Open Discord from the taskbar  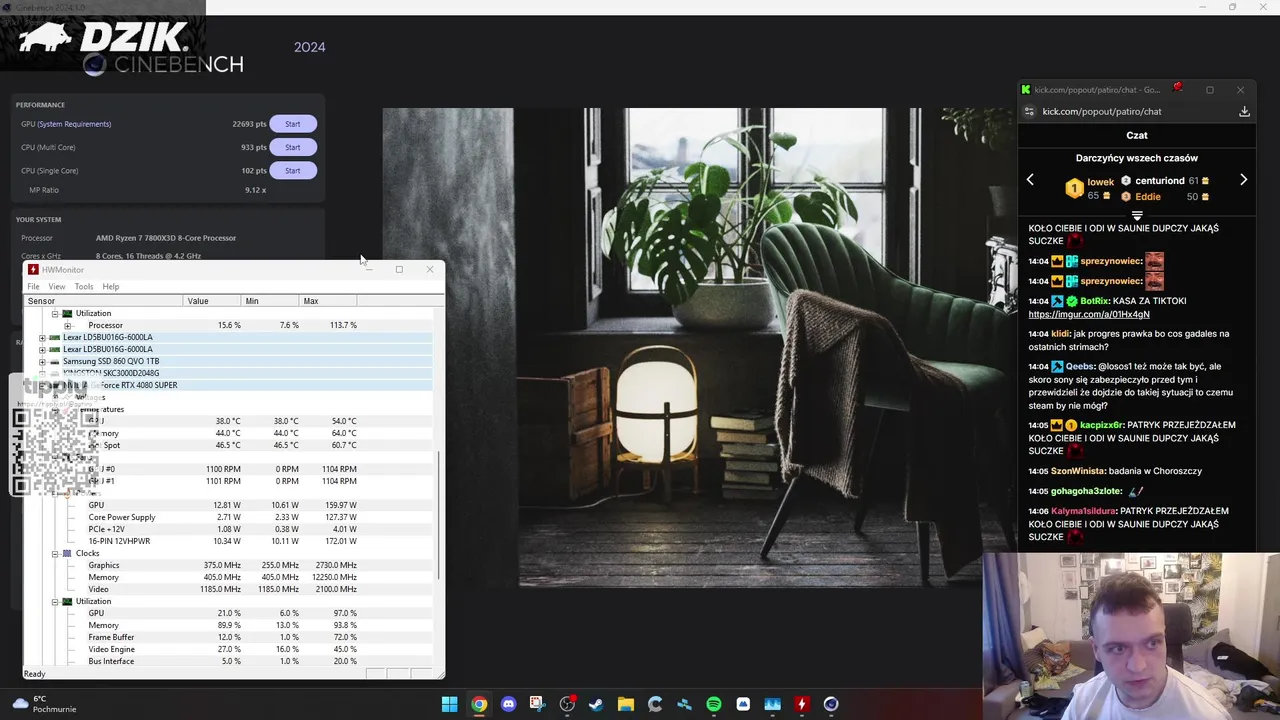[x=508, y=704]
